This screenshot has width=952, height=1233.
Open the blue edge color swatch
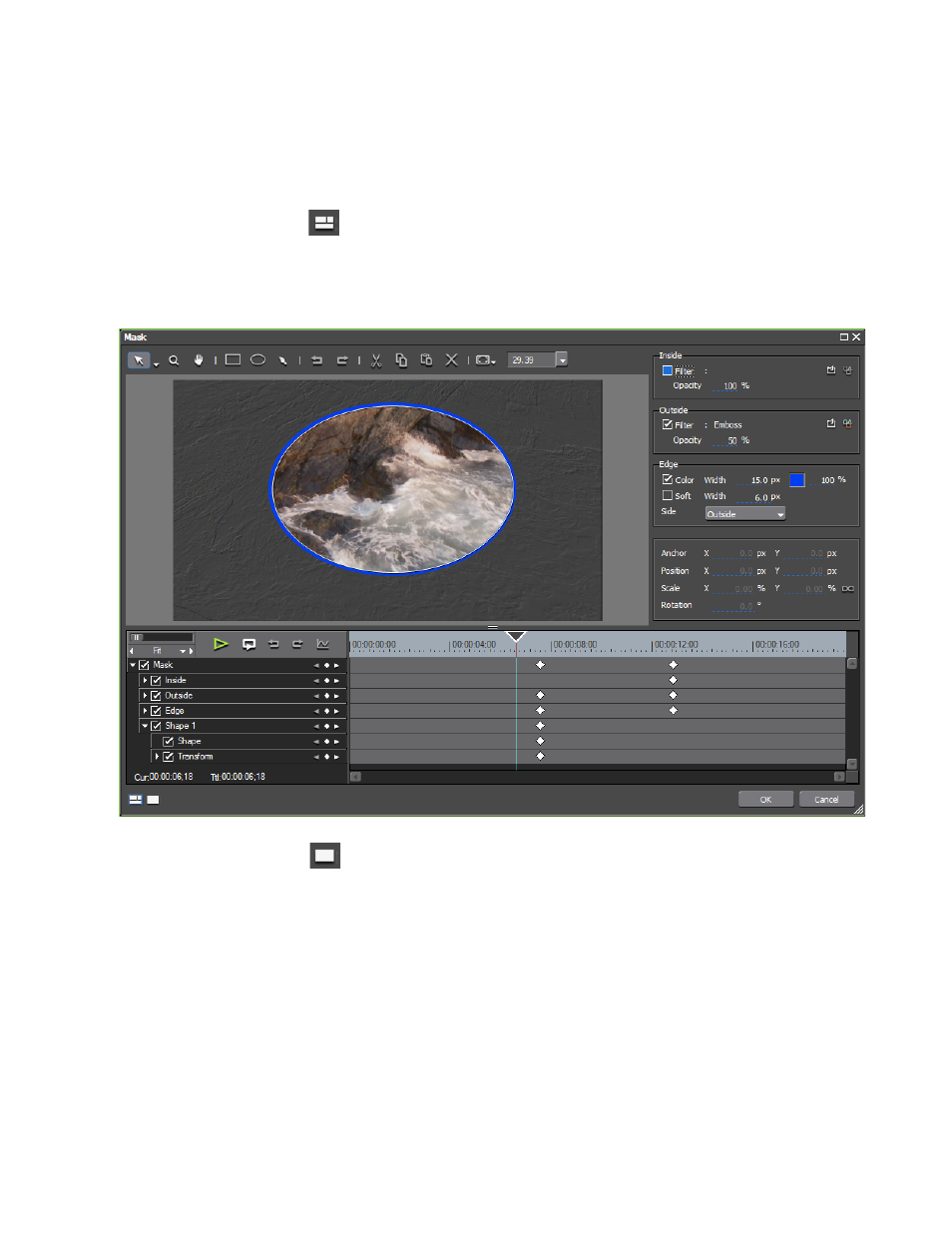coord(797,480)
